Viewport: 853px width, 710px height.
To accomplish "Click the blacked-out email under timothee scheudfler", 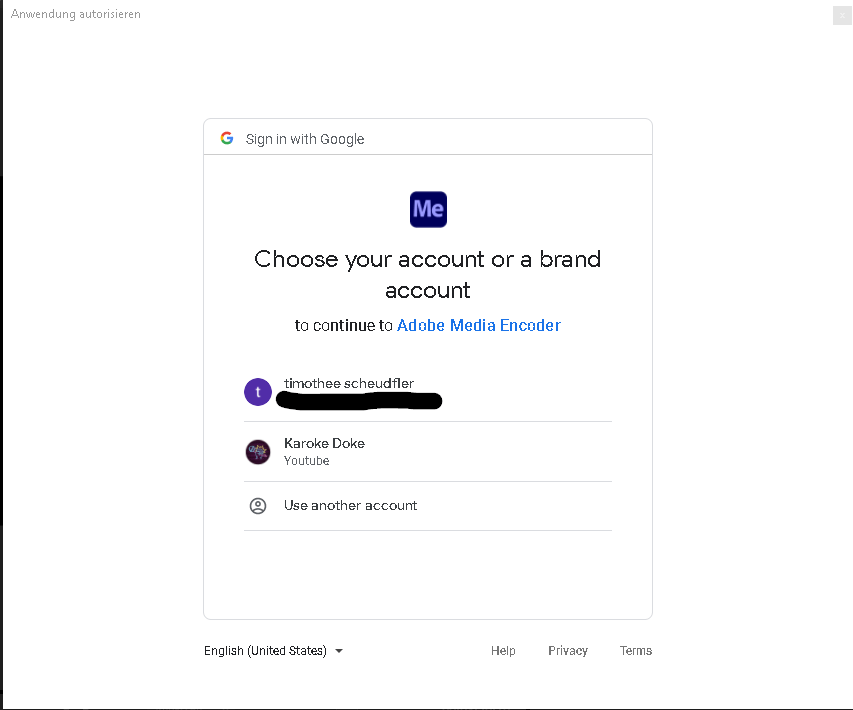I will pos(359,401).
